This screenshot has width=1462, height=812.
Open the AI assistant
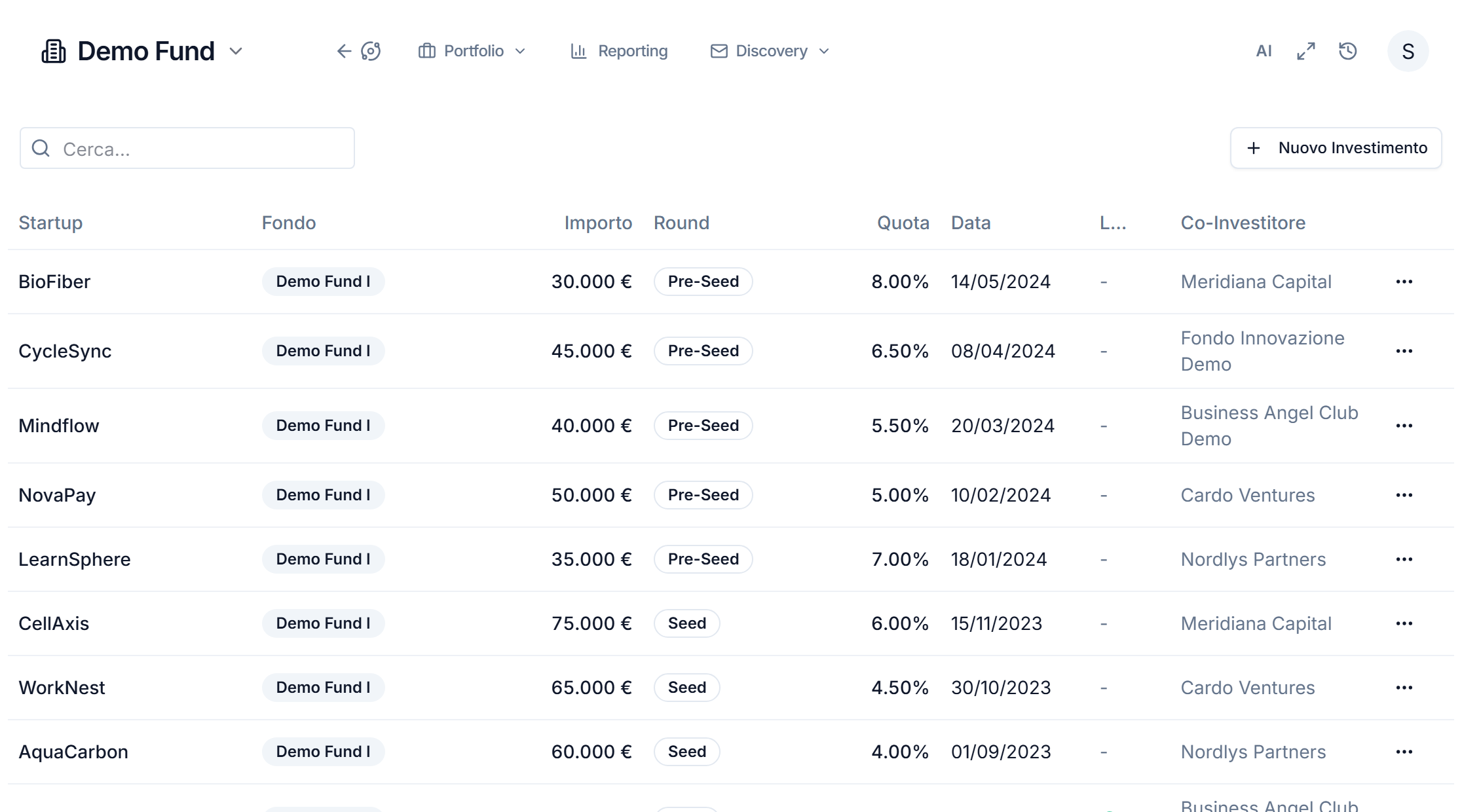click(1264, 51)
